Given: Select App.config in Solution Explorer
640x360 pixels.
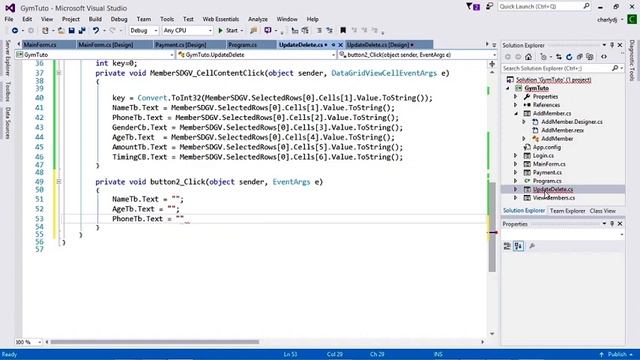Looking at the screenshot, I should [547, 147].
